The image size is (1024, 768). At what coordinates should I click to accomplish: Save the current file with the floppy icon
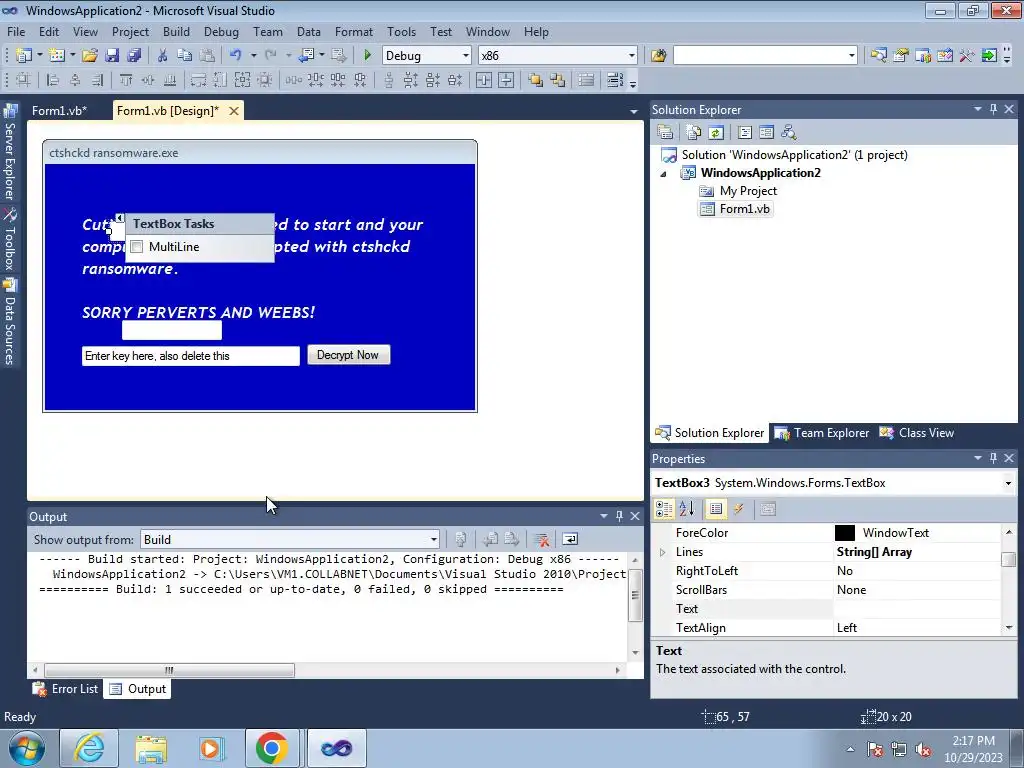(112, 56)
